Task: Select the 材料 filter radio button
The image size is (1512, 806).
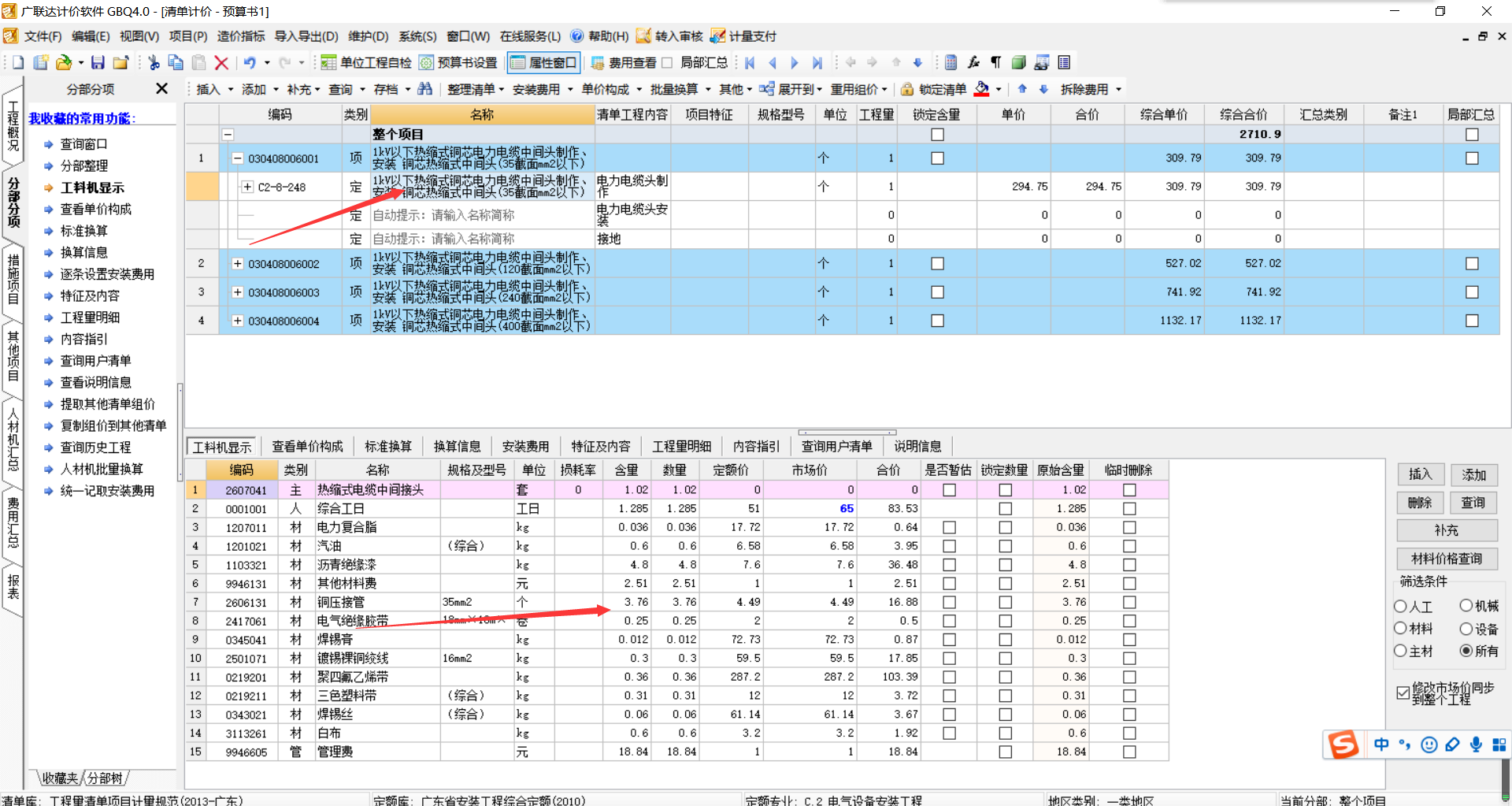Action: (x=1400, y=629)
